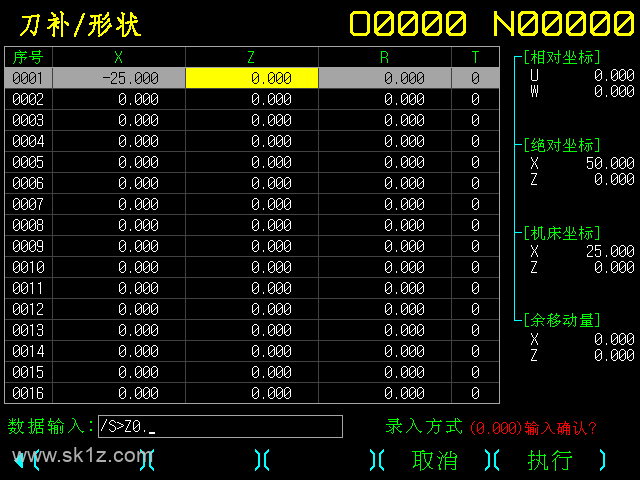The width and height of the screenshot is (640, 480).
Task: Select the Z value in row 0016
Action: click(x=252, y=393)
